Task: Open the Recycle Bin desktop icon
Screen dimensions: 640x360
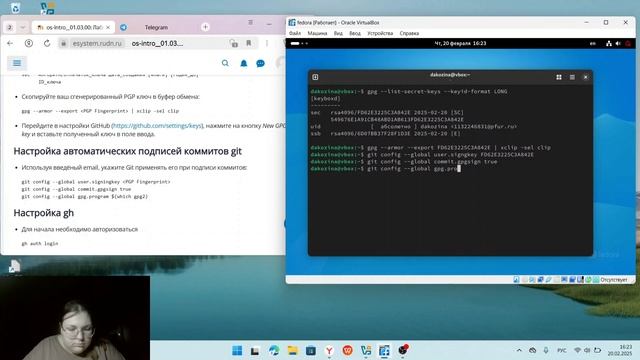Action: point(16,7)
